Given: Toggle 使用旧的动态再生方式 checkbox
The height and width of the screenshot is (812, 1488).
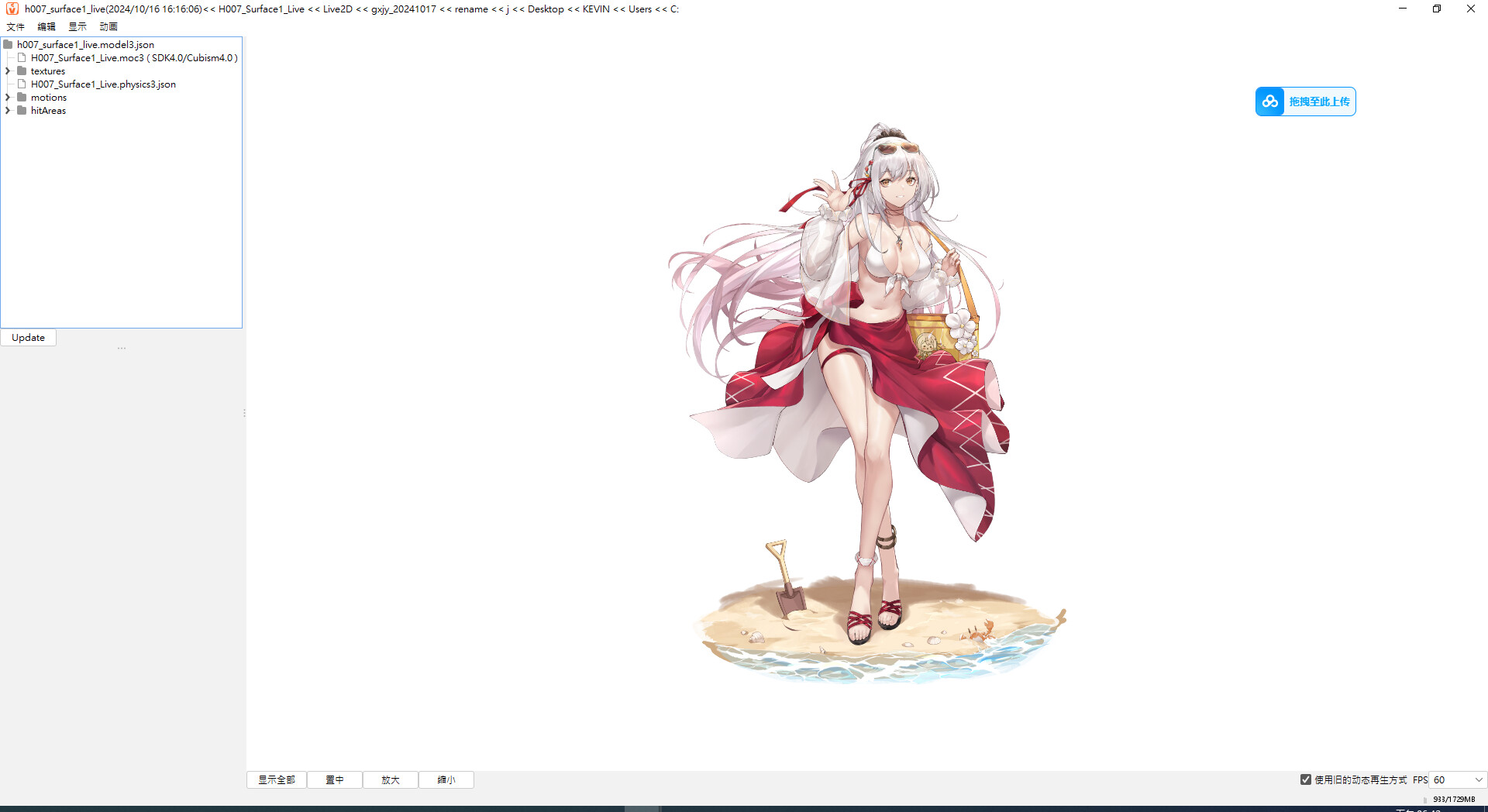Looking at the screenshot, I should (1306, 779).
